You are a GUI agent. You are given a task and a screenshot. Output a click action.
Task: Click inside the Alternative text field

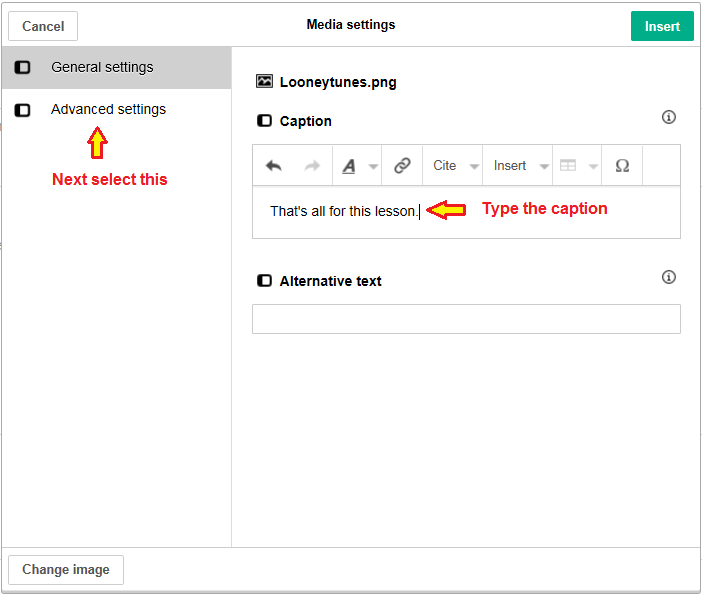point(466,319)
